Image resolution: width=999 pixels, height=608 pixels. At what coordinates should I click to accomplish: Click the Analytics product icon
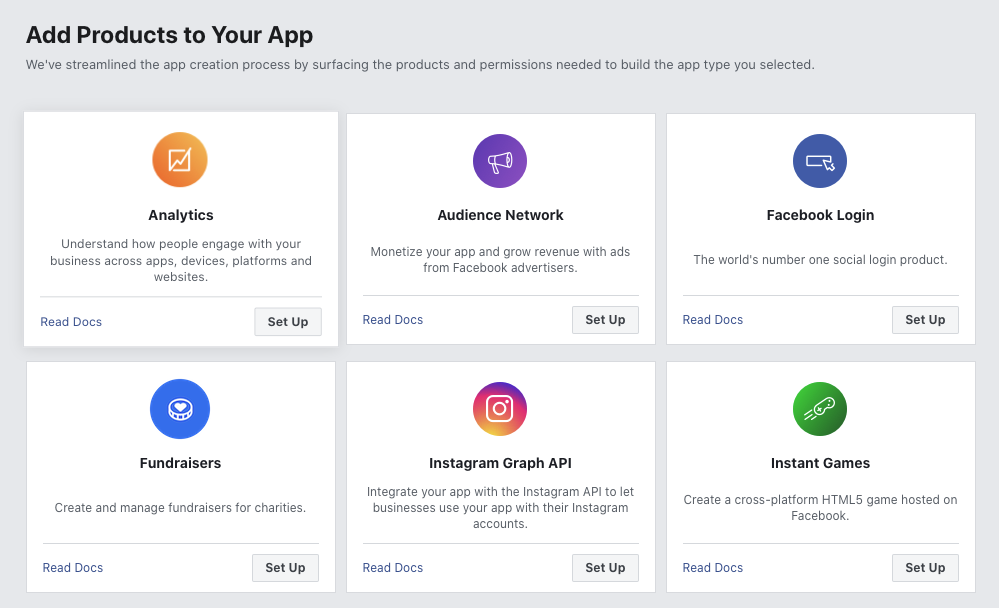click(x=180, y=160)
